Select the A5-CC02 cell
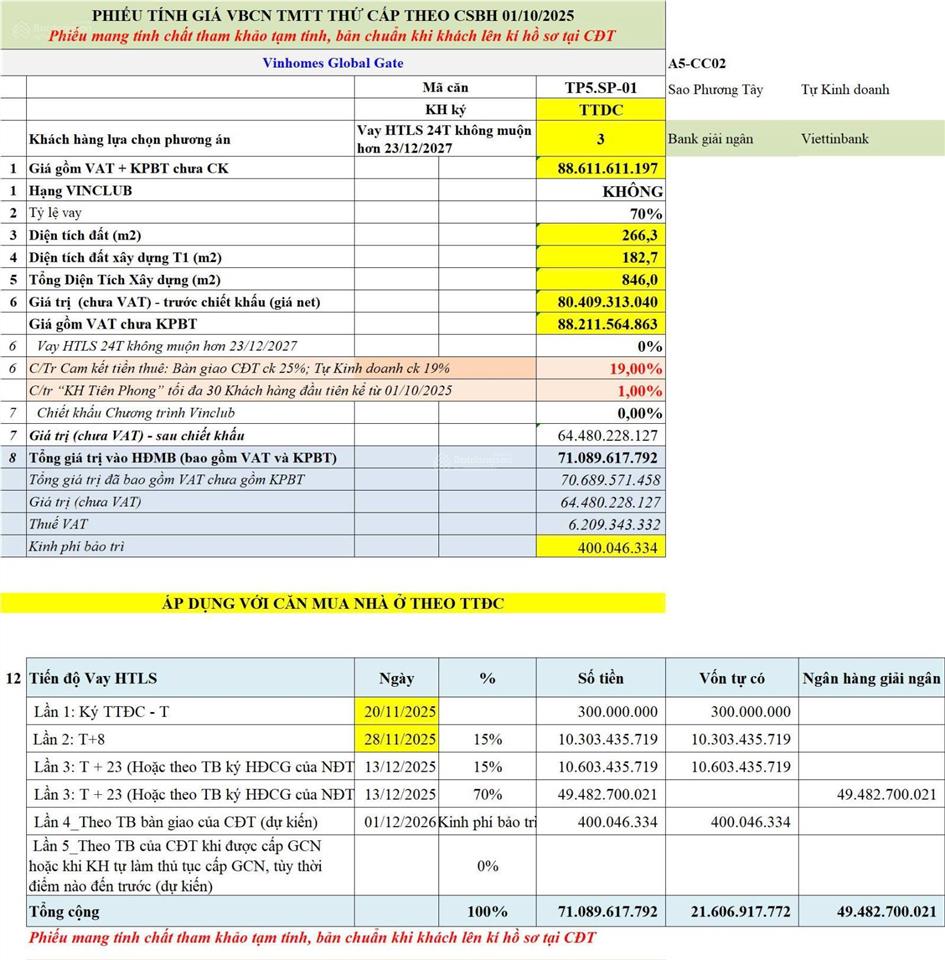The image size is (945, 960). coord(698,63)
